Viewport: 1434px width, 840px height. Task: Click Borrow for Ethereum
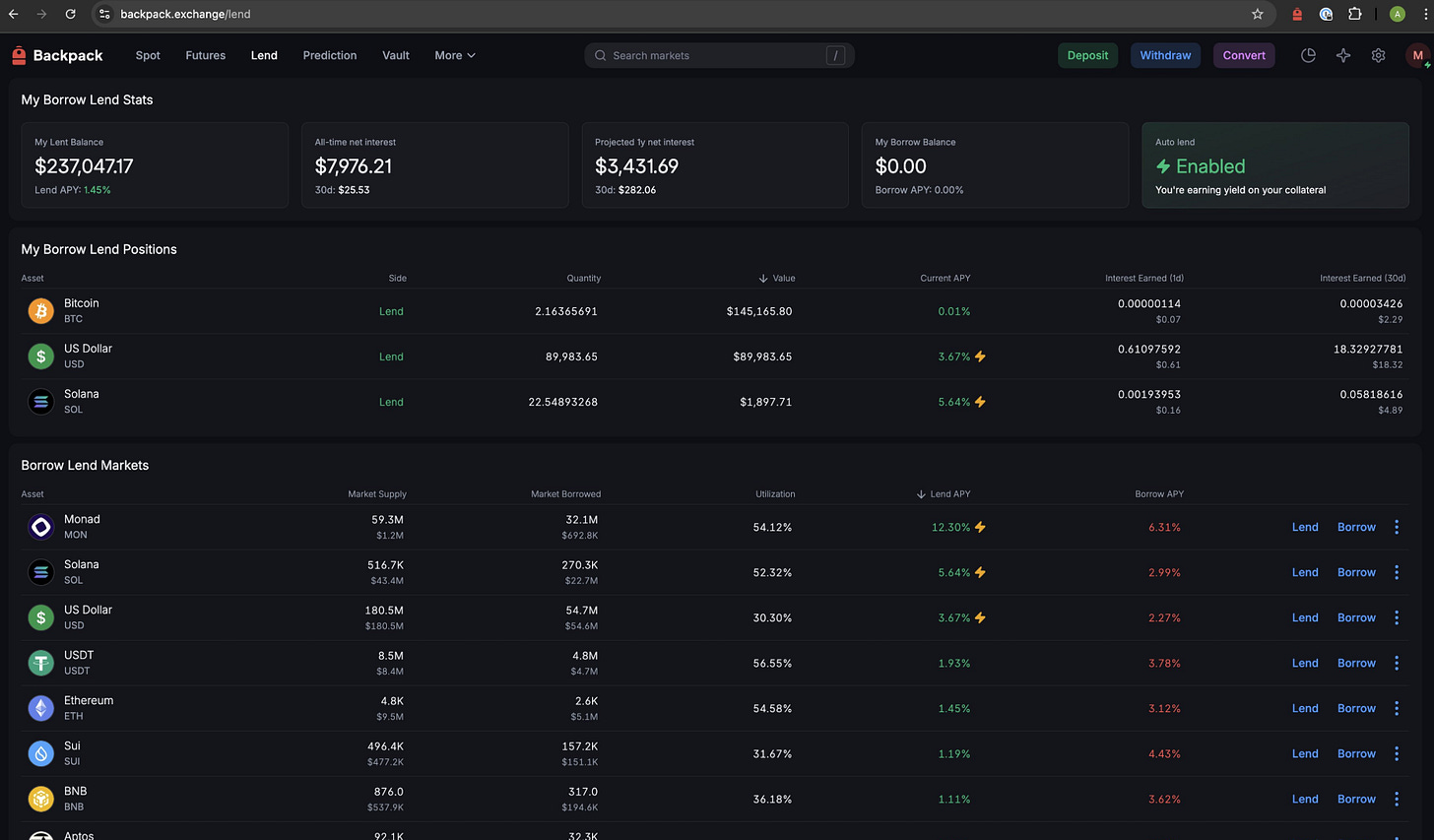(x=1356, y=708)
